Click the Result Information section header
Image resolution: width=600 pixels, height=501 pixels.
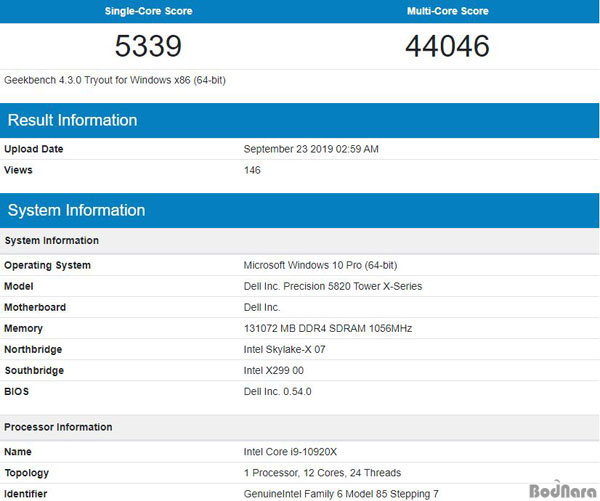pos(300,120)
